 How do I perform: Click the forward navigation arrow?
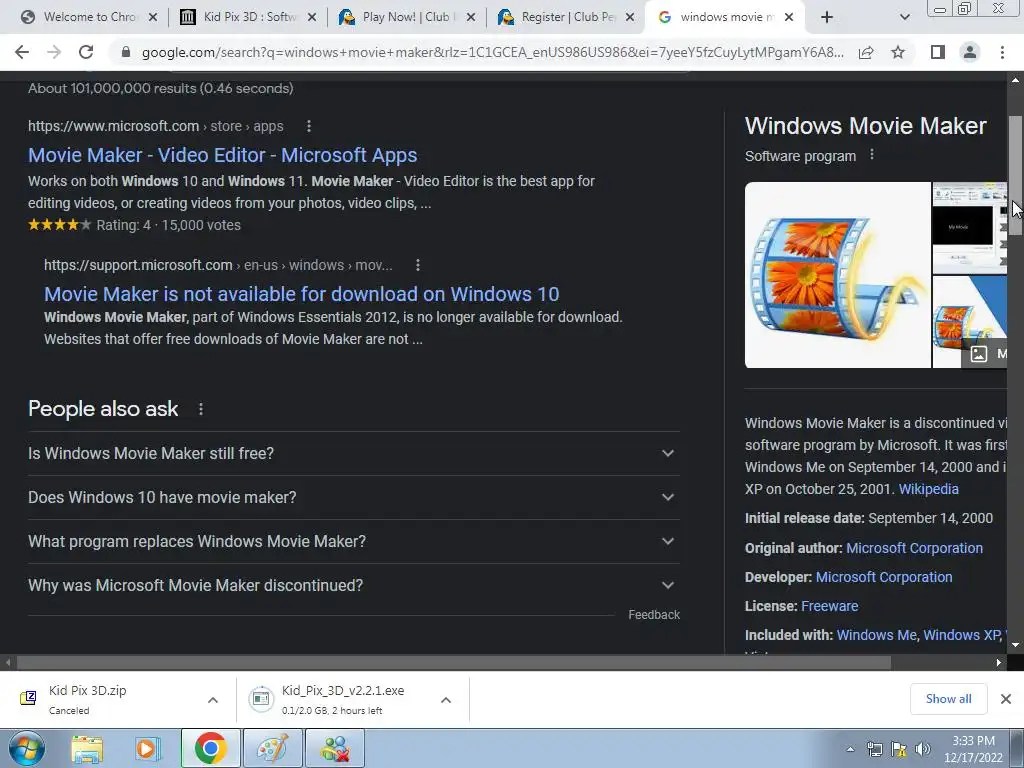click(x=54, y=52)
